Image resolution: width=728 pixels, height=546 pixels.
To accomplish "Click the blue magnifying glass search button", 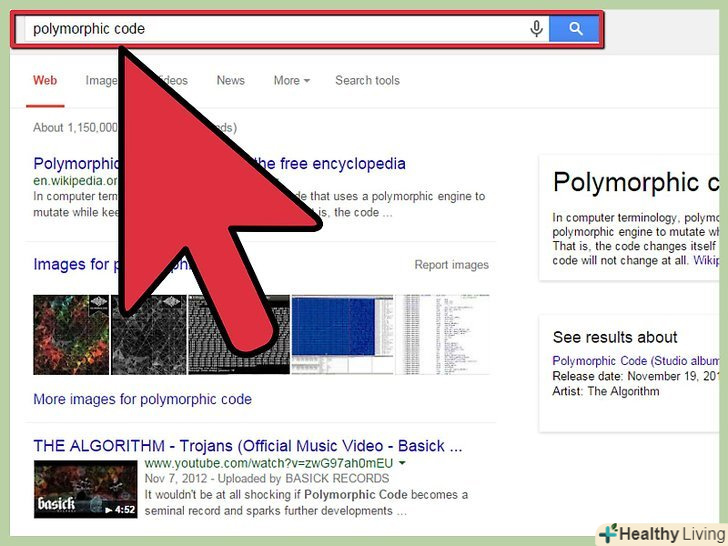I will click(575, 29).
